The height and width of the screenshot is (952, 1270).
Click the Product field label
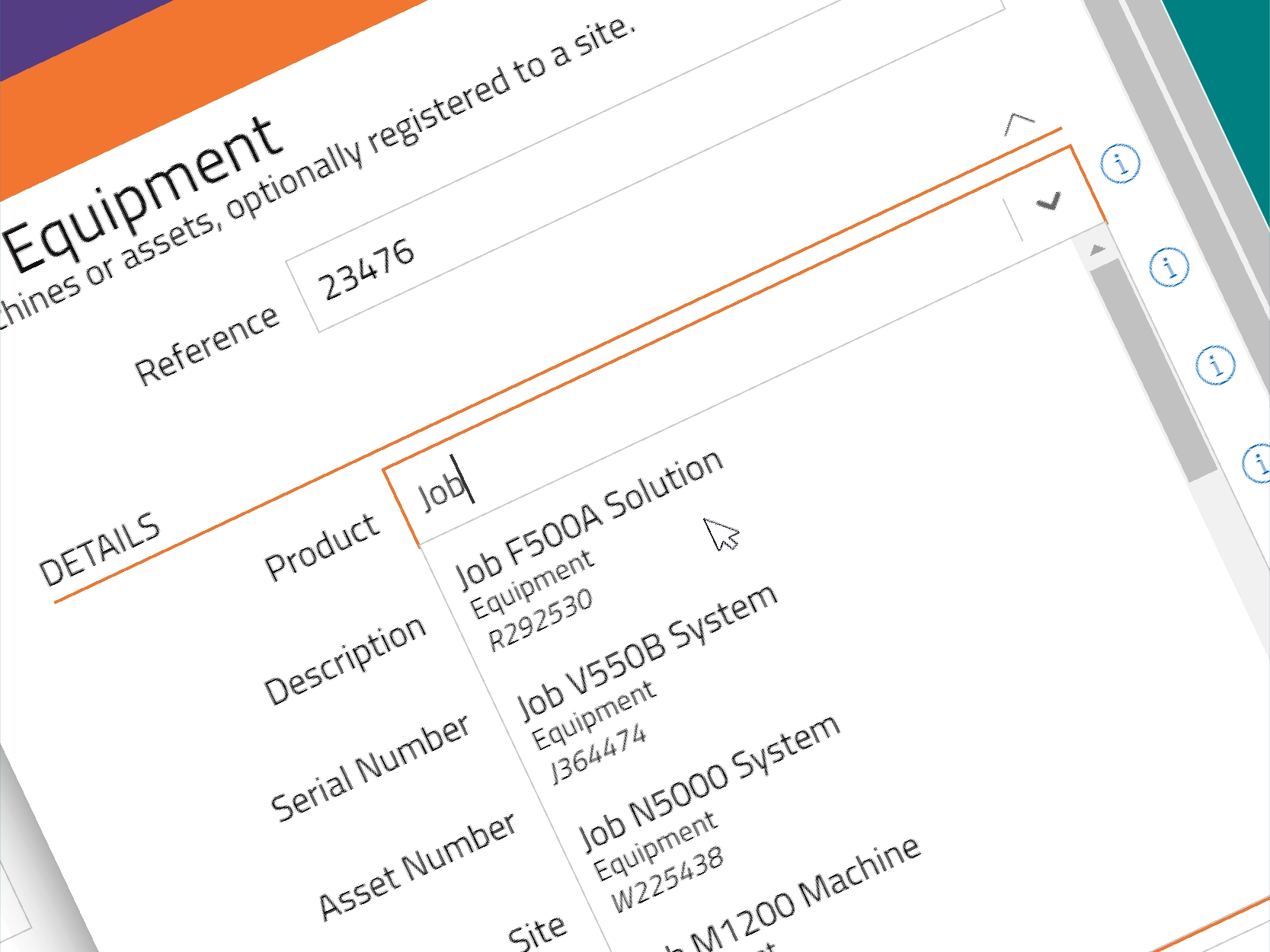pyautogui.click(x=321, y=547)
